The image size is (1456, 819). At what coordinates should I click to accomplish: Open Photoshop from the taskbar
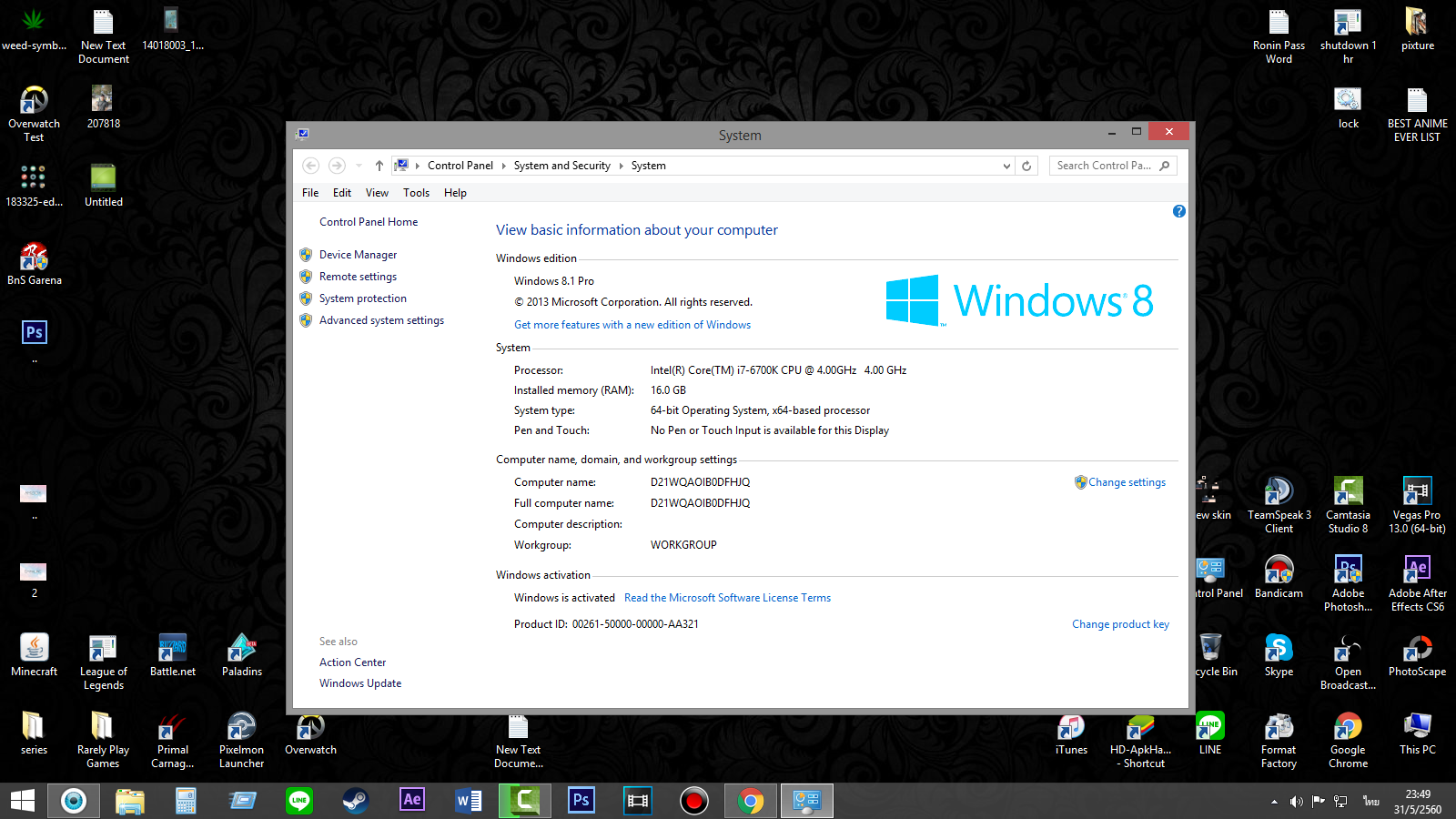point(581,801)
